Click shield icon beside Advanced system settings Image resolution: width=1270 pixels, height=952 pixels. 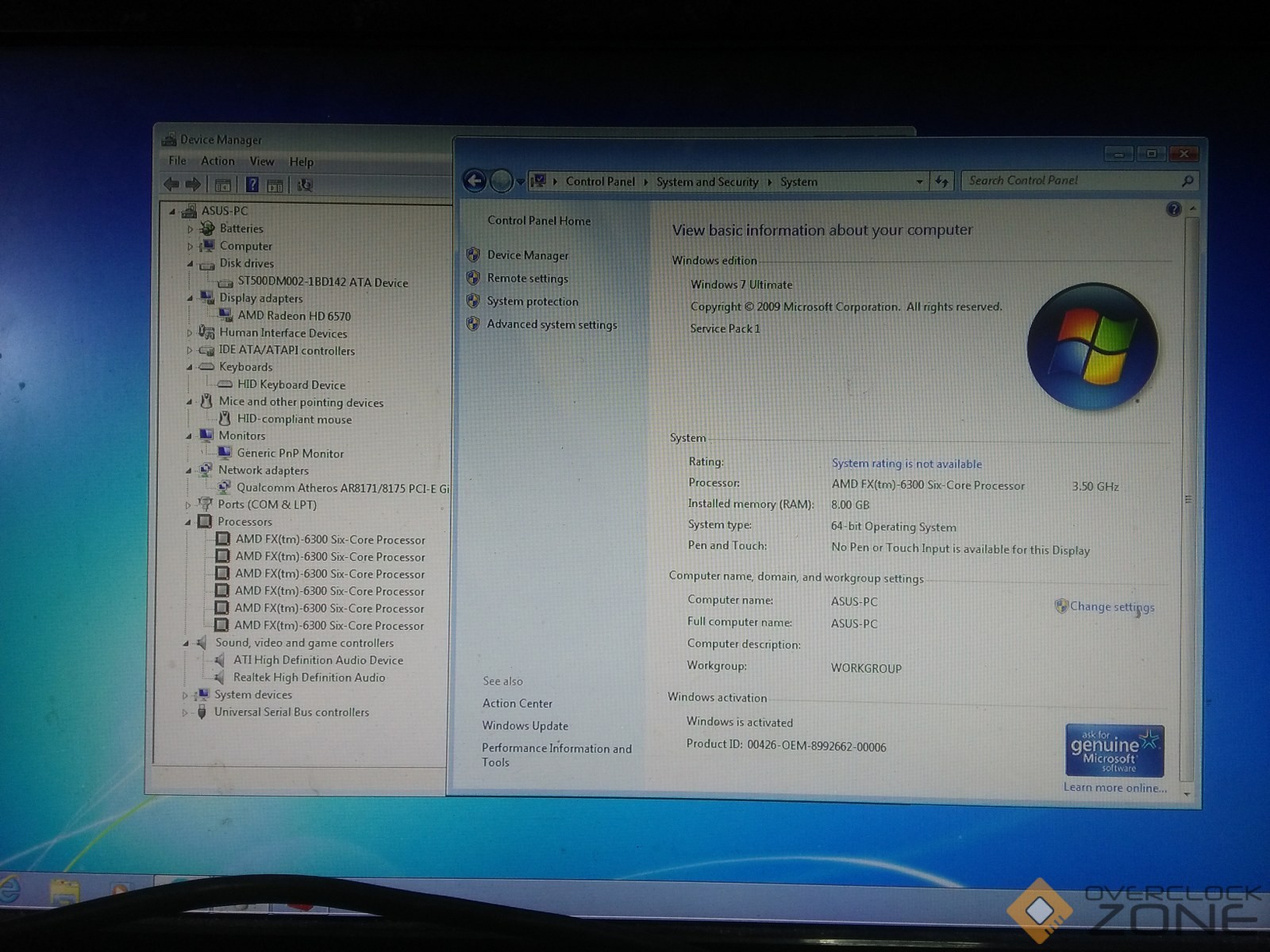pyautogui.click(x=473, y=324)
